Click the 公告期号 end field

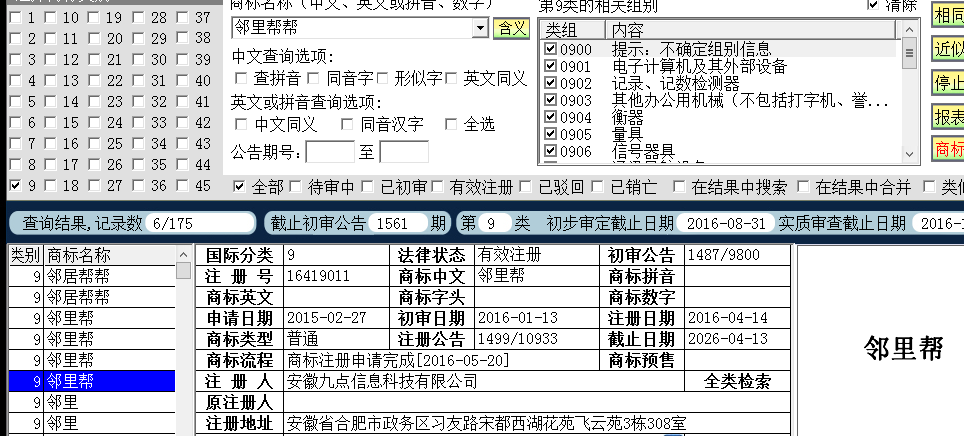(x=404, y=151)
